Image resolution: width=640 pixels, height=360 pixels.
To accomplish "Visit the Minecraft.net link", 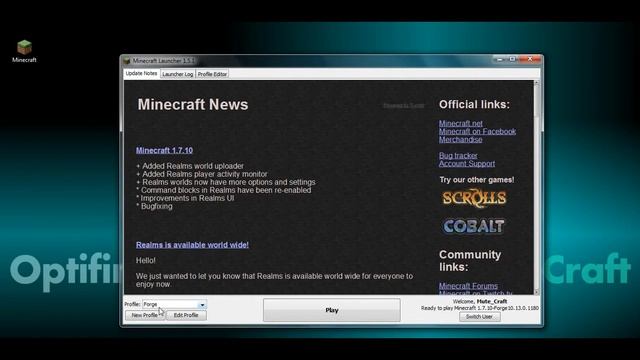I will [461, 123].
